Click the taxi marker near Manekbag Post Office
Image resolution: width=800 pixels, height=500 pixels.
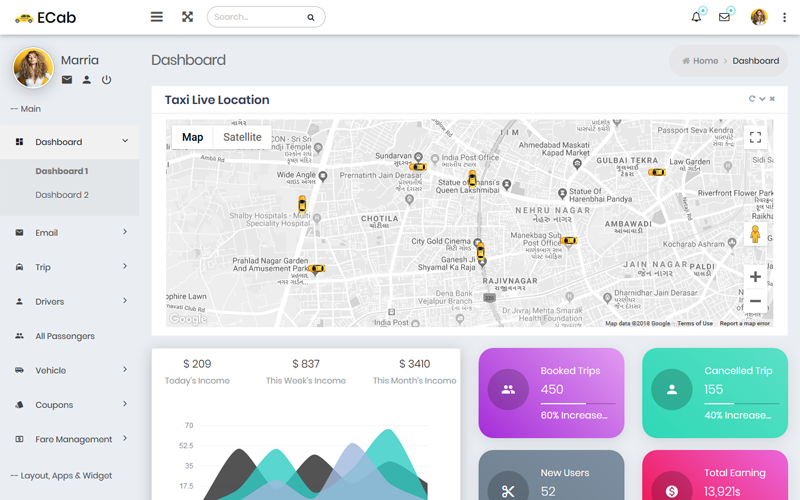click(x=568, y=240)
